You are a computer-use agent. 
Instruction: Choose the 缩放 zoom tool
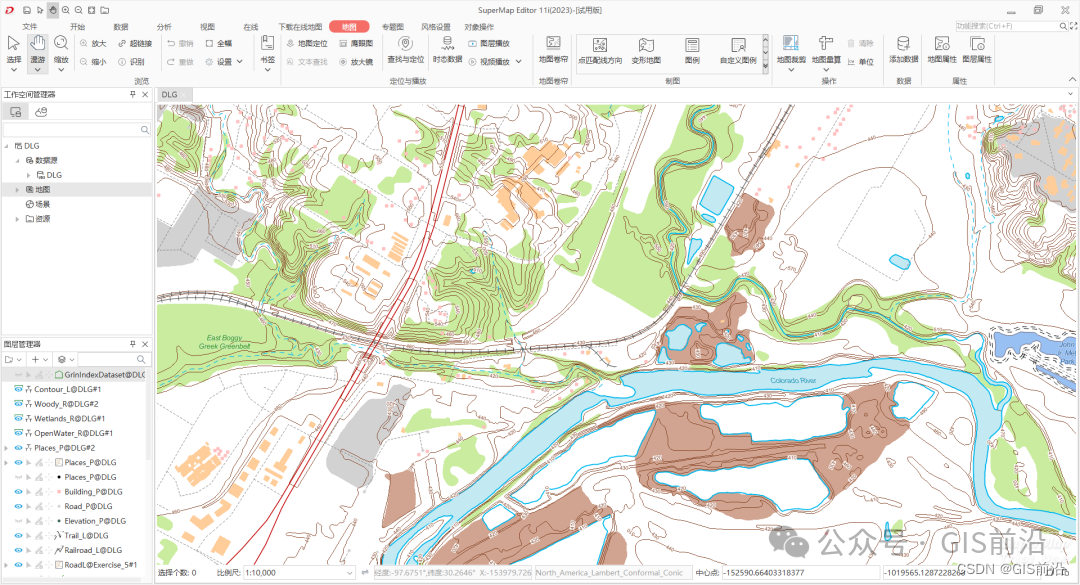pyautogui.click(x=61, y=52)
